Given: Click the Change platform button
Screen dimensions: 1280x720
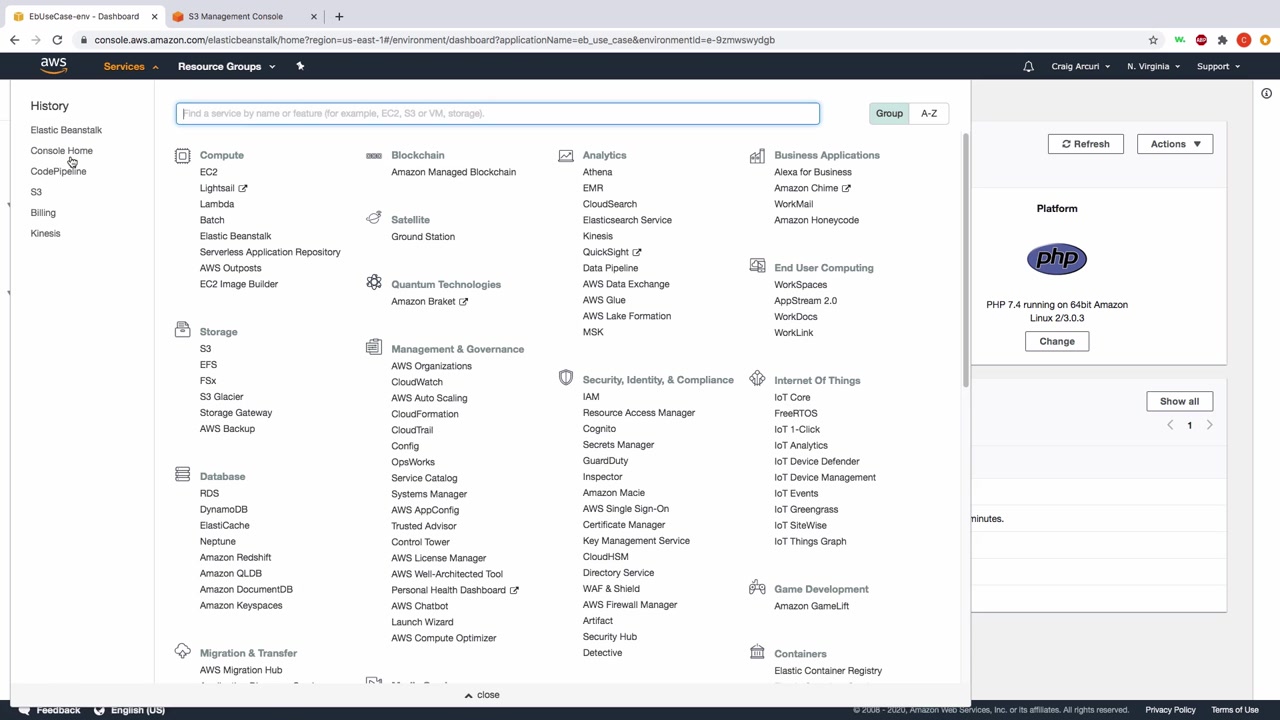Looking at the screenshot, I should point(1057,341).
